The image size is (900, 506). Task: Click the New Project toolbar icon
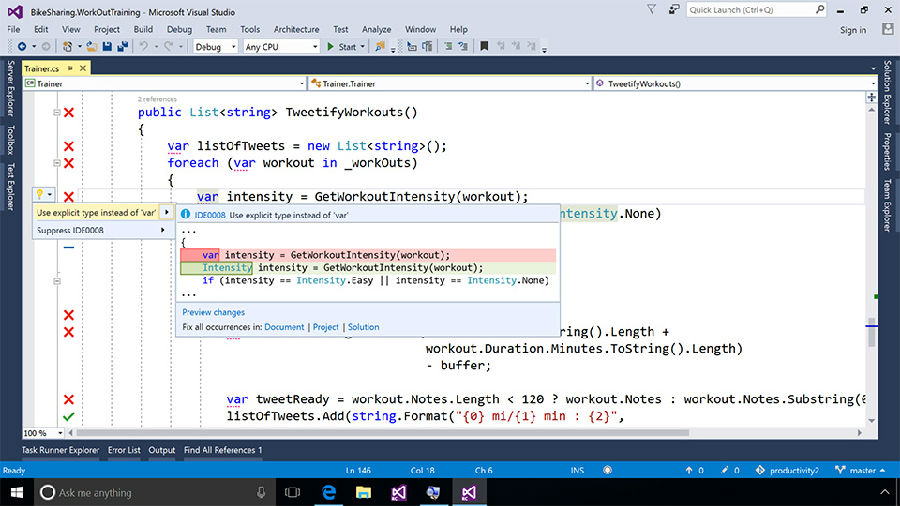pyautogui.click(x=68, y=46)
